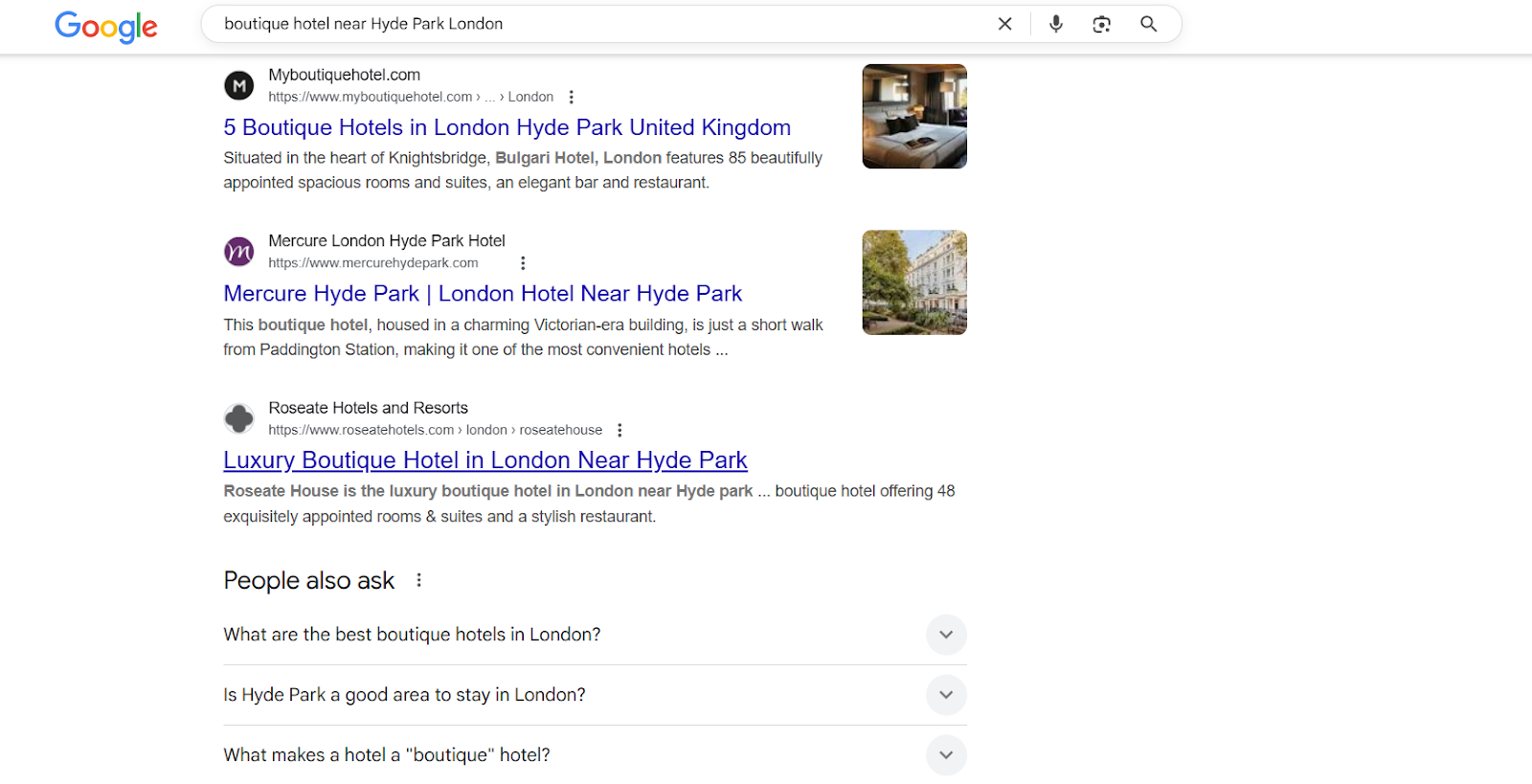Open three-dot menu for Mercure result
Viewport: 1532px width, 784px height.
tap(523, 263)
